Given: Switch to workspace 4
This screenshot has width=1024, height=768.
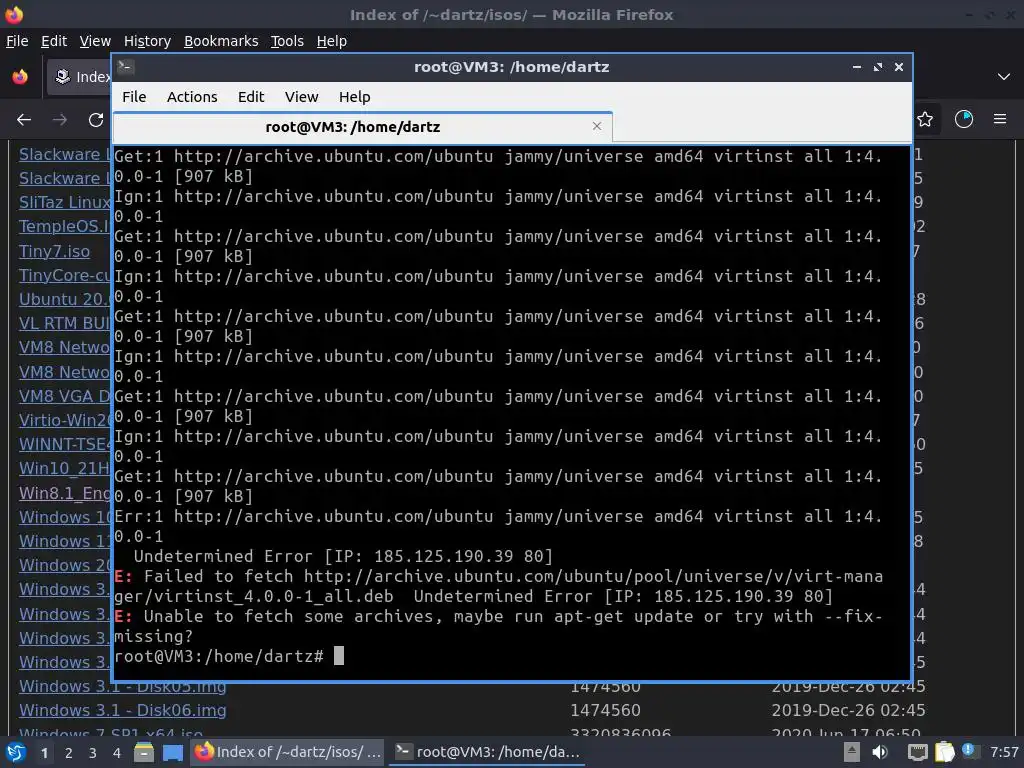Looking at the screenshot, I should pos(117,753).
